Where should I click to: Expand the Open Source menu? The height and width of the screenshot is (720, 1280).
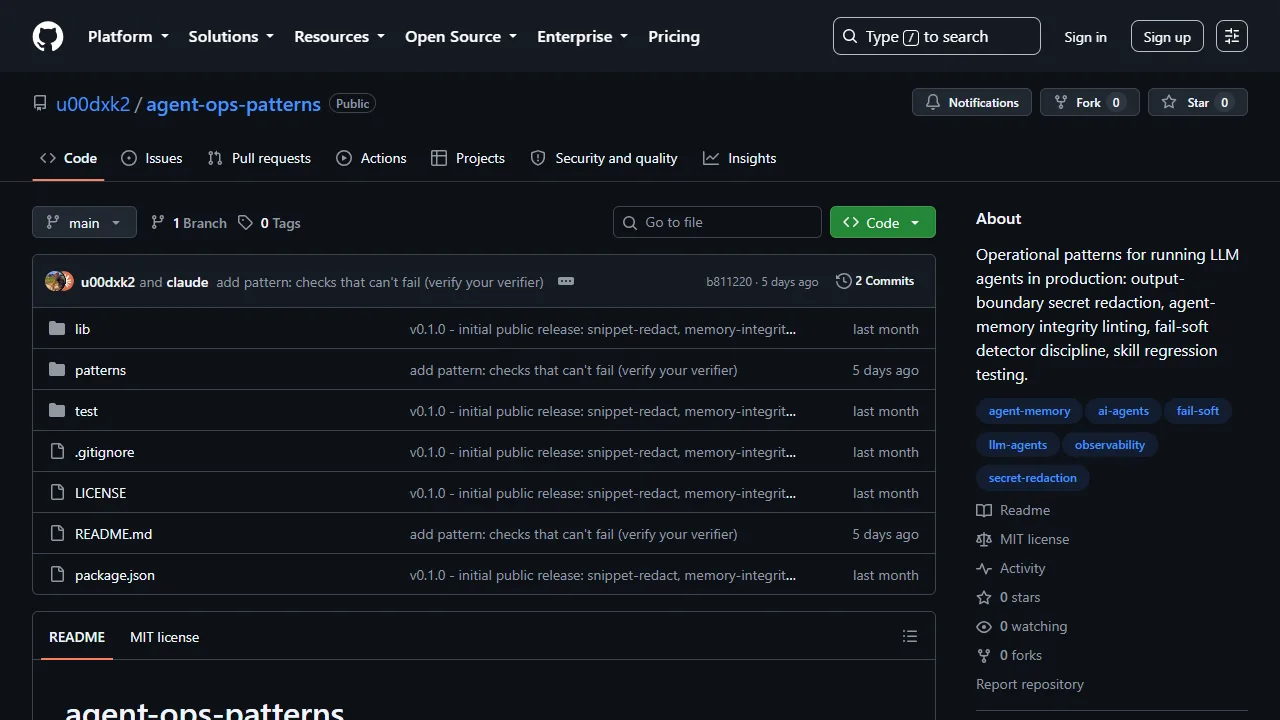coord(461,37)
